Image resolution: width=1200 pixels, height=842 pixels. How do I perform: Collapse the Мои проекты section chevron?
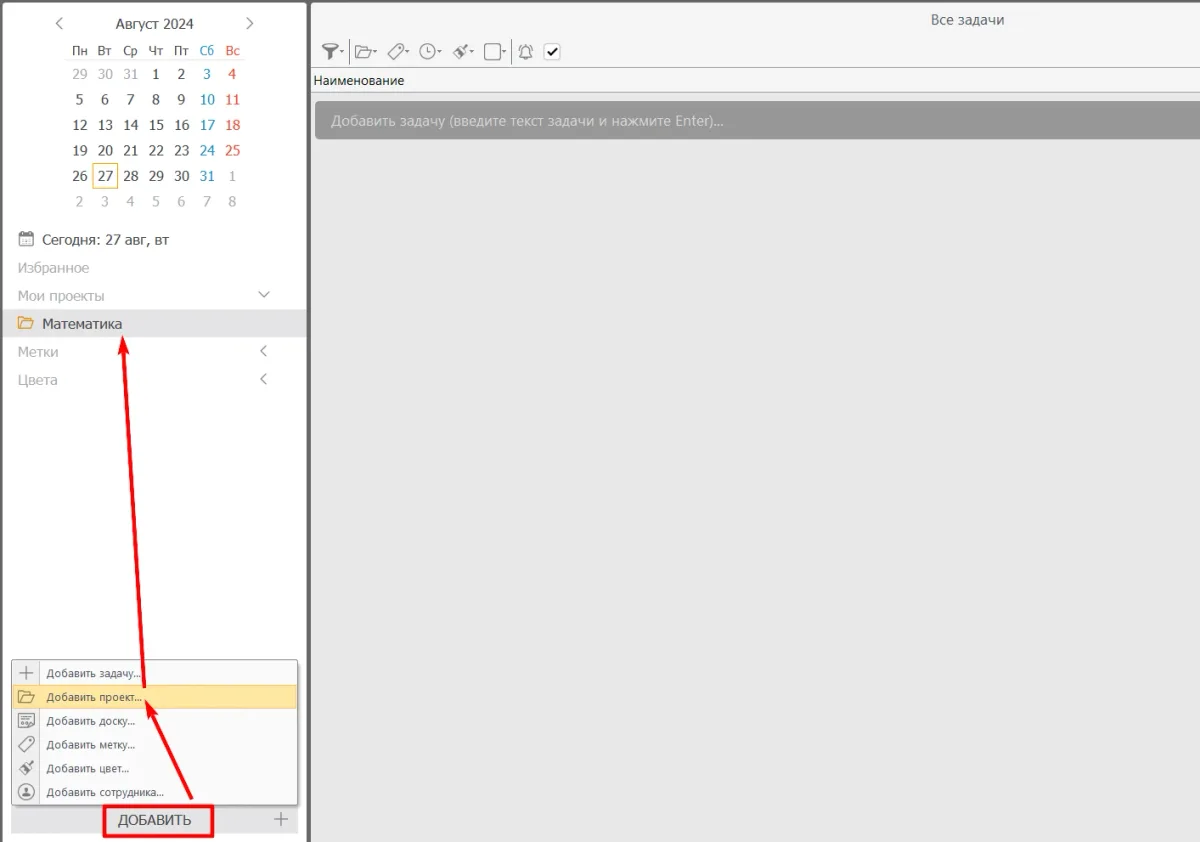tap(264, 295)
